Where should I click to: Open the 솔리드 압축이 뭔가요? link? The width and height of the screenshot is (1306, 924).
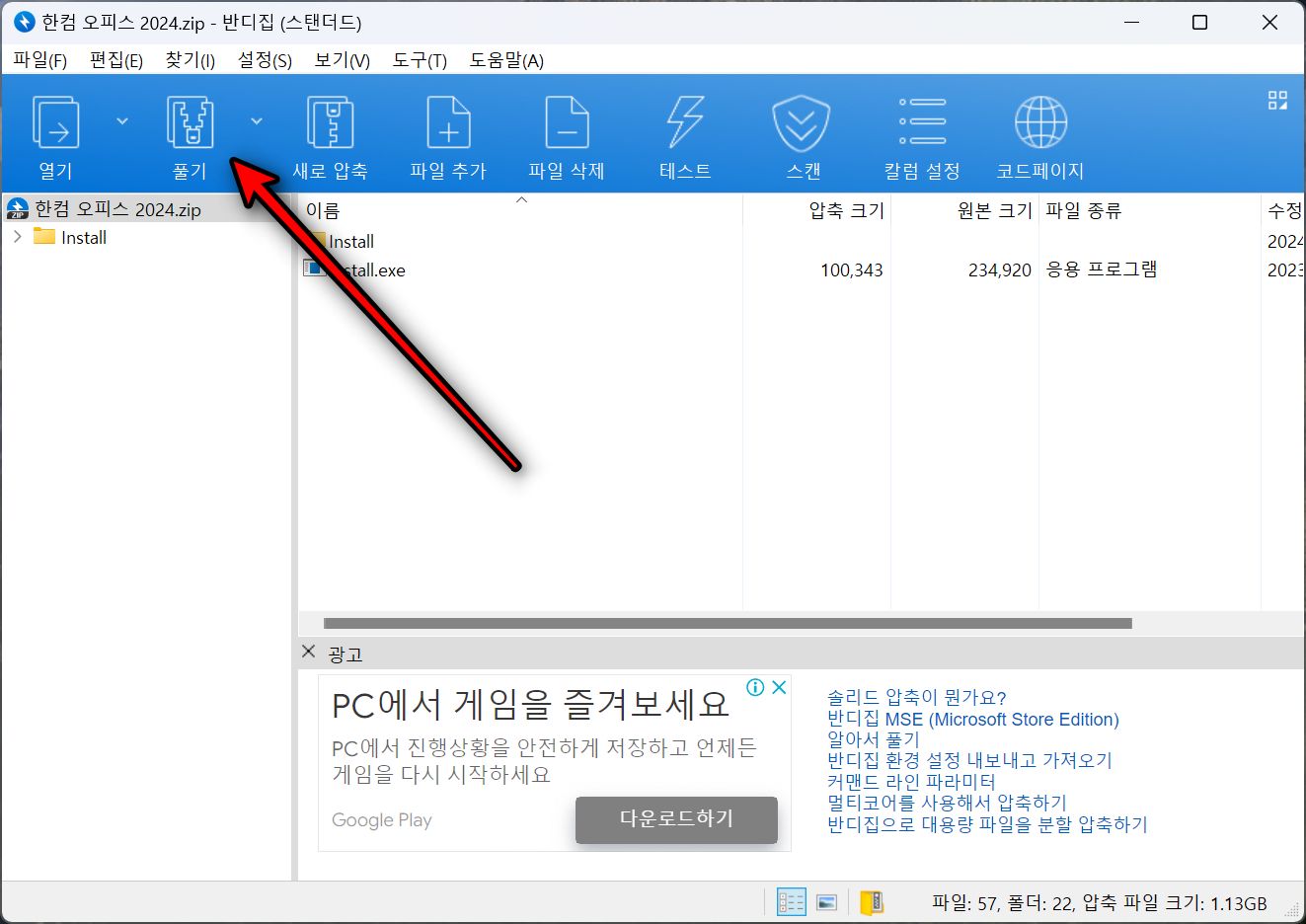point(916,698)
